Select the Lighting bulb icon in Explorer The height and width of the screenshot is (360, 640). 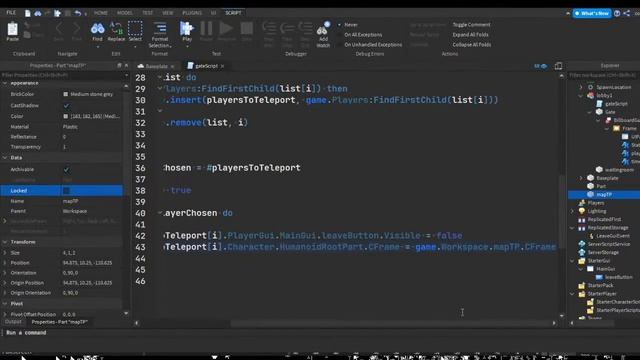(582, 211)
